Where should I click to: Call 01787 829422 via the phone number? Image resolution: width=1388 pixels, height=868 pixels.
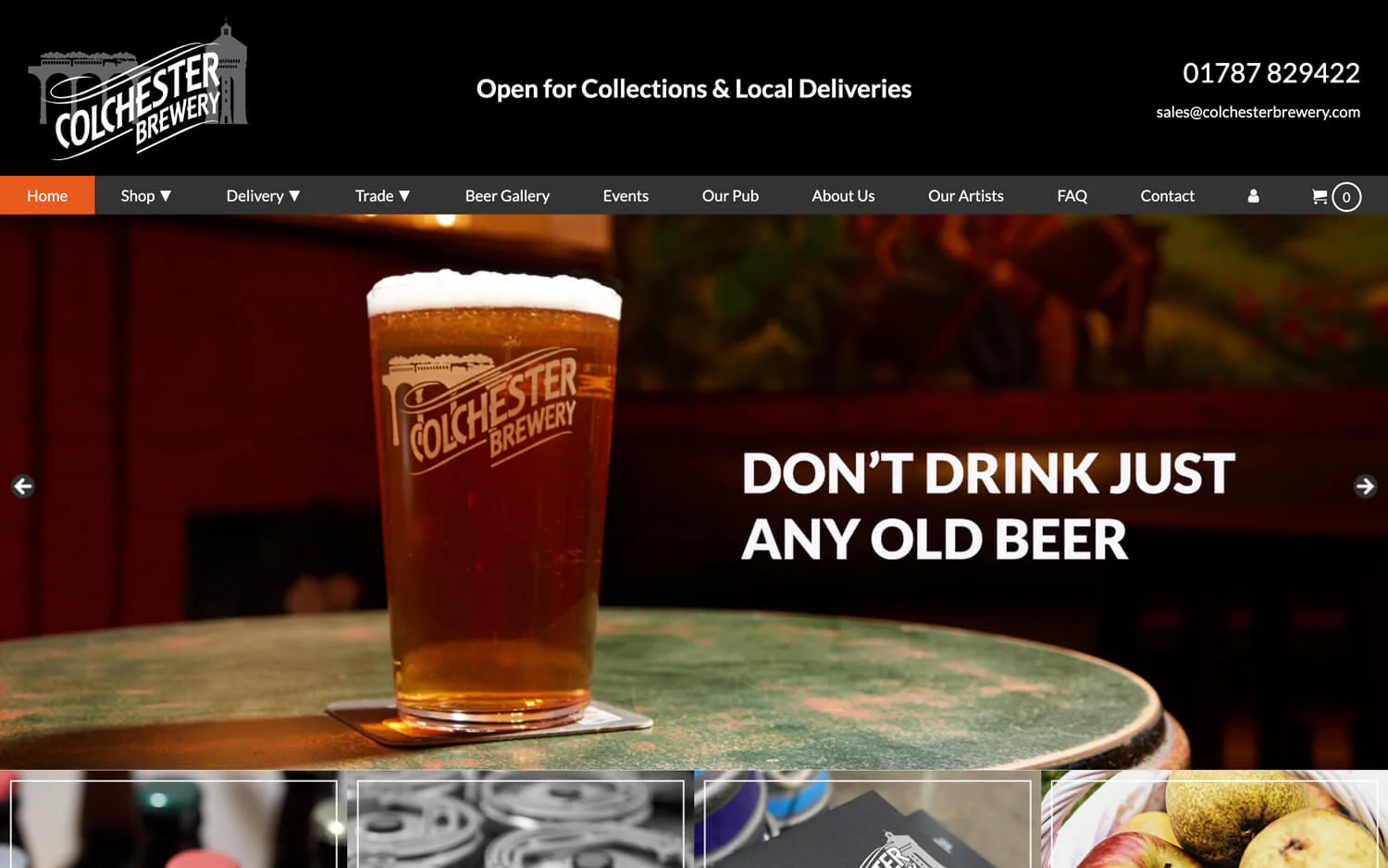pos(1270,73)
